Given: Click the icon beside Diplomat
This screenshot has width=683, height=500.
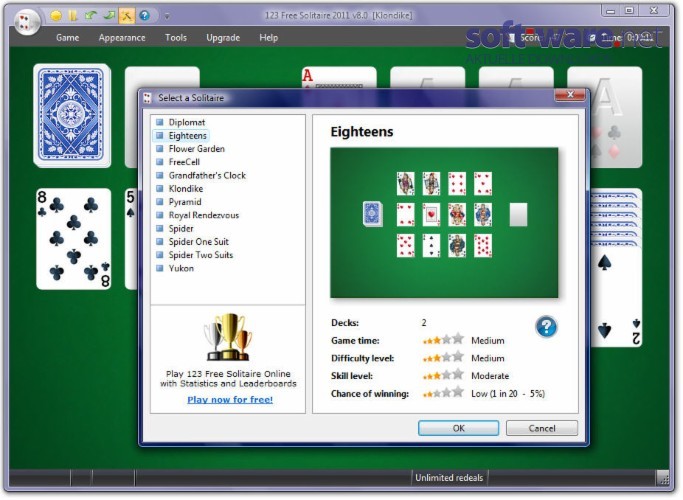Looking at the screenshot, I should point(159,122).
